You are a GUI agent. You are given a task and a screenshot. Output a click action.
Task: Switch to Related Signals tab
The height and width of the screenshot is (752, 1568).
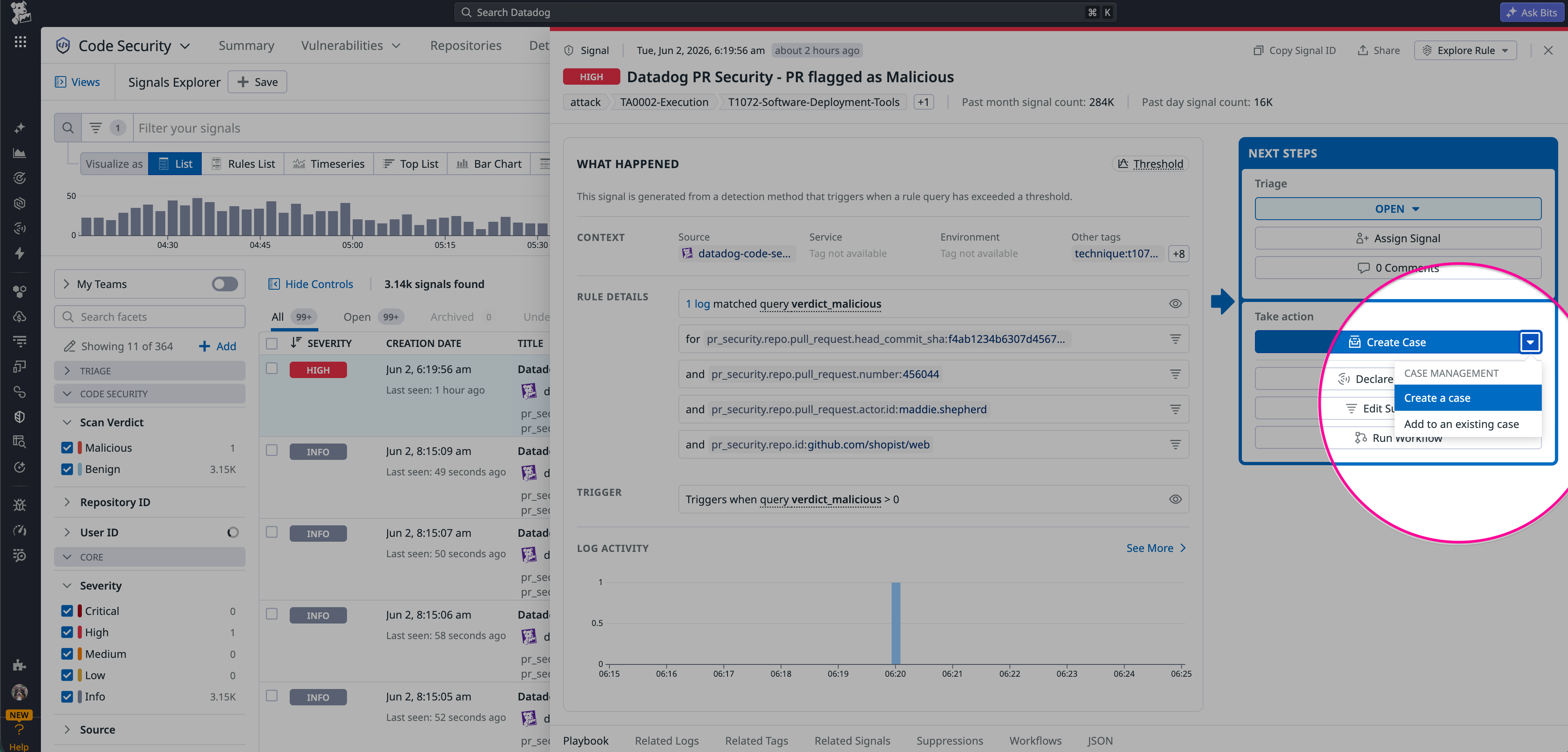pos(852,741)
